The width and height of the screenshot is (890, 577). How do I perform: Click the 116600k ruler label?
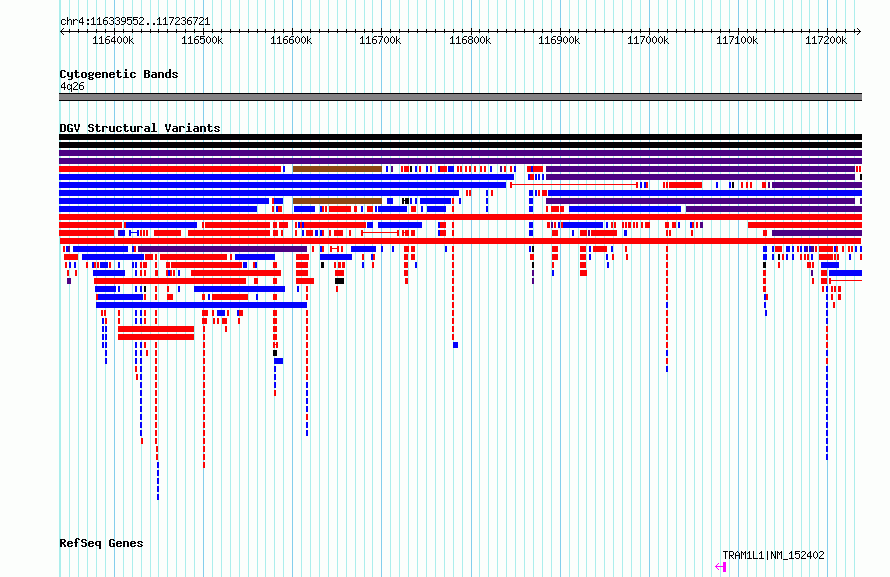(291, 40)
